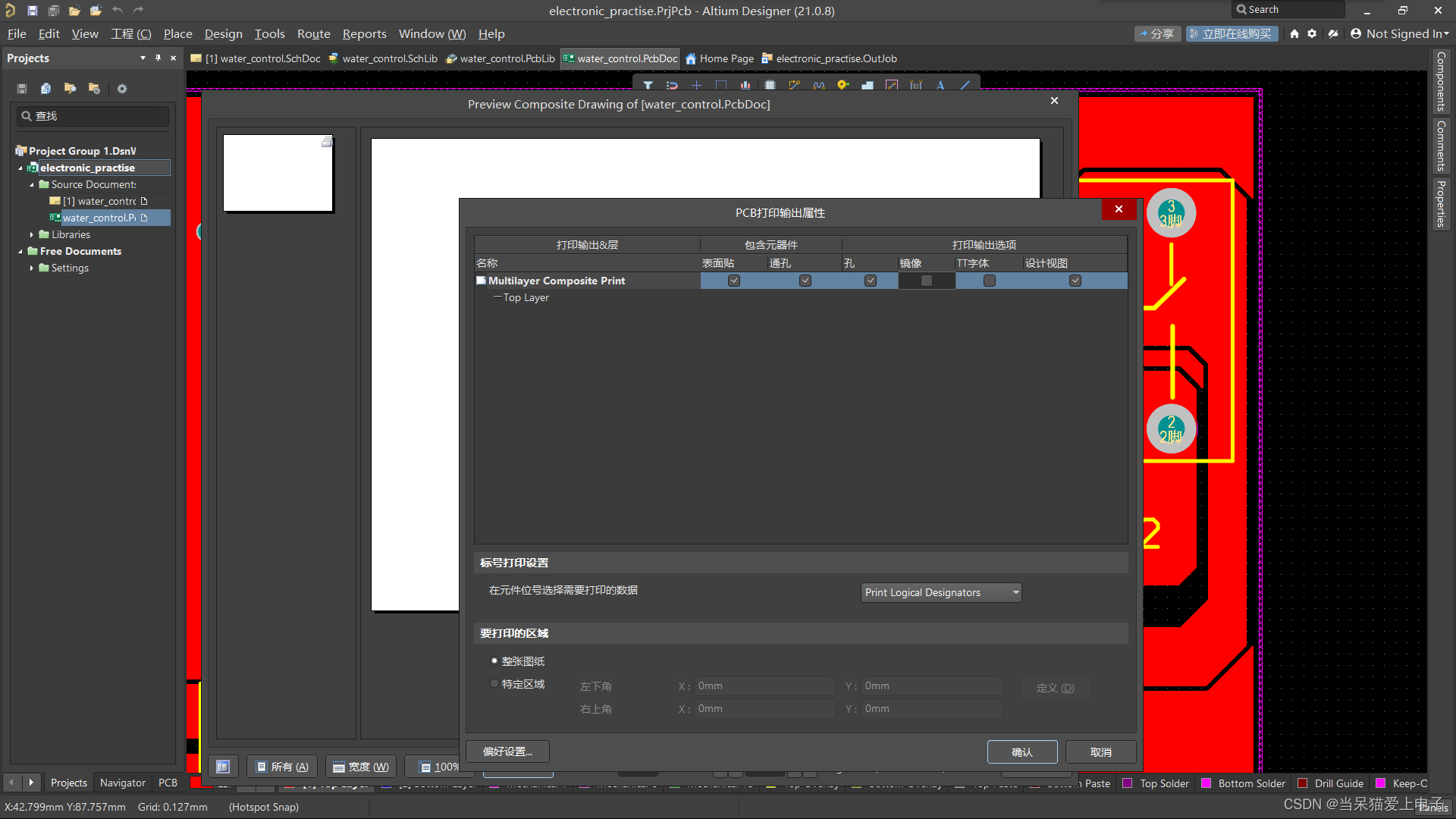Click the Compile documents icon in Projects toolbar
This screenshot has width=1456, height=819.
click(45, 89)
